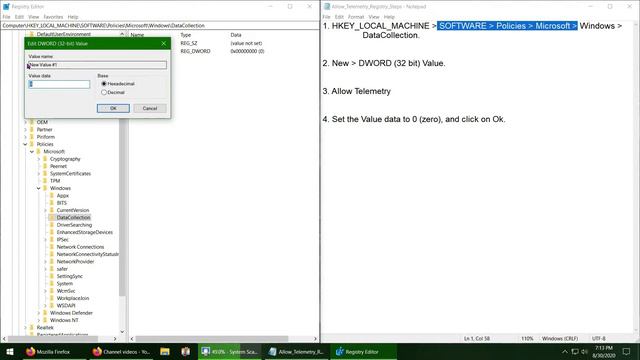Show hidden system tray icons
Screen dimensions: 640x360
click(565, 351)
